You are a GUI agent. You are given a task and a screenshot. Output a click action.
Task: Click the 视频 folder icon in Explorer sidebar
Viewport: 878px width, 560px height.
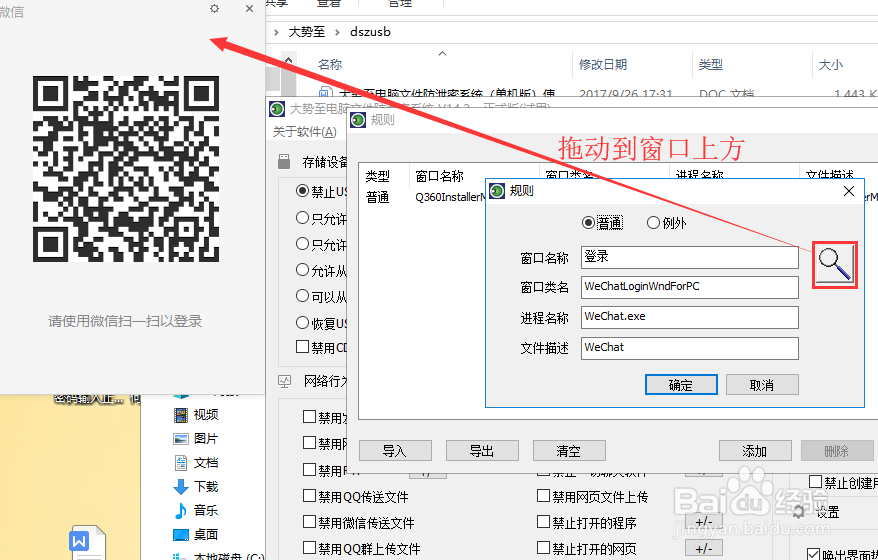(181, 415)
